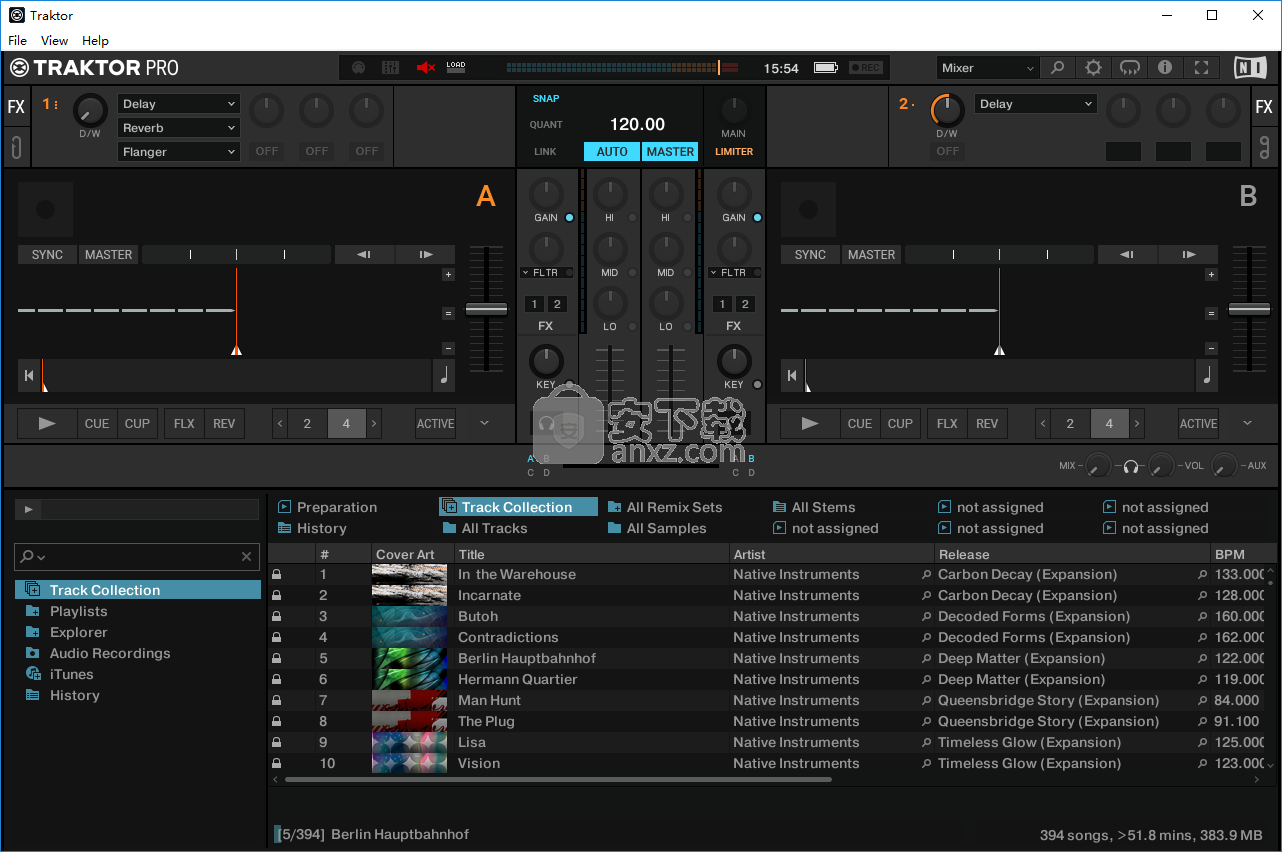Assign FX unit 1 to channel A
1282x852 pixels.
click(x=534, y=304)
